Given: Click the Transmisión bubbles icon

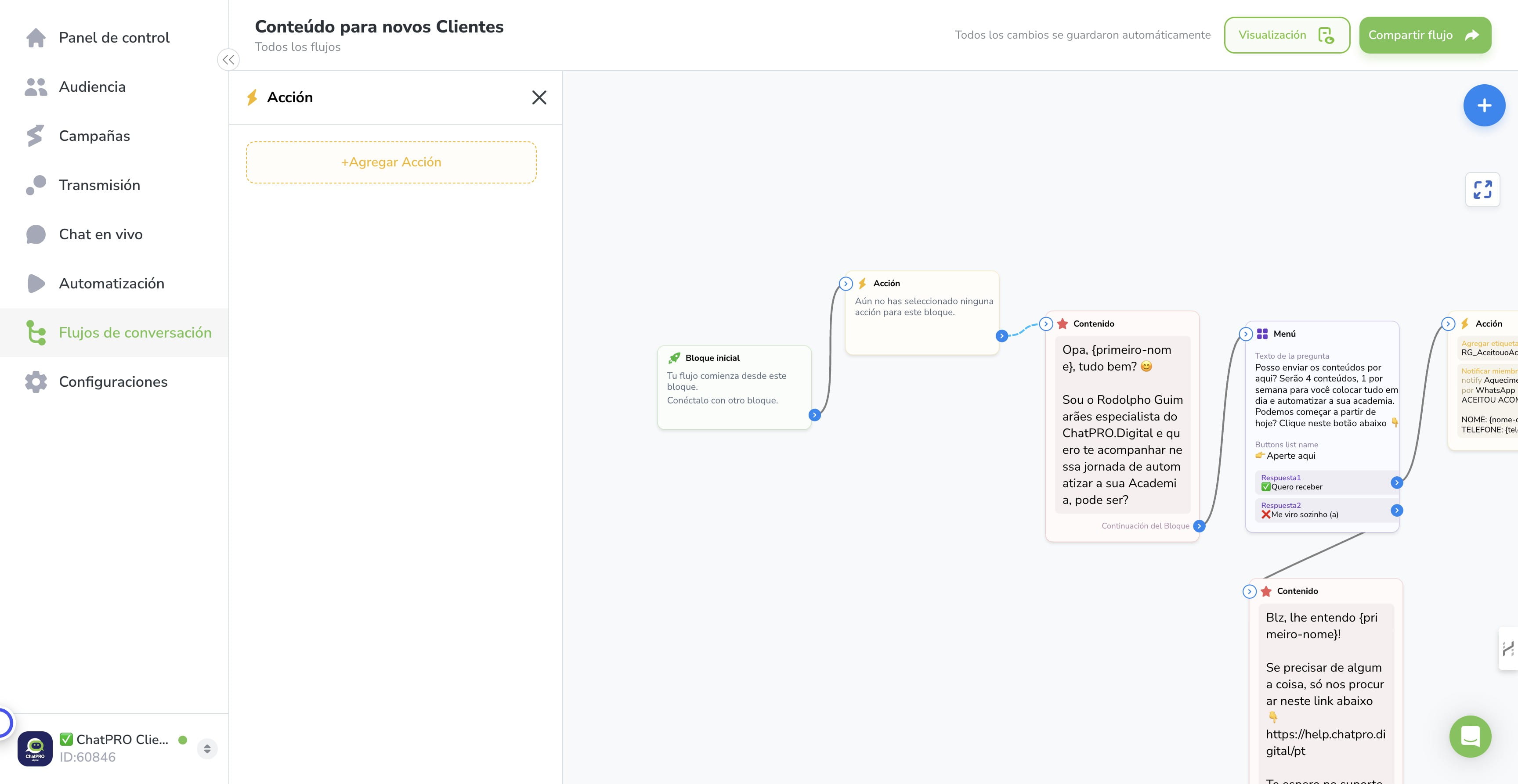Looking at the screenshot, I should click(x=36, y=185).
